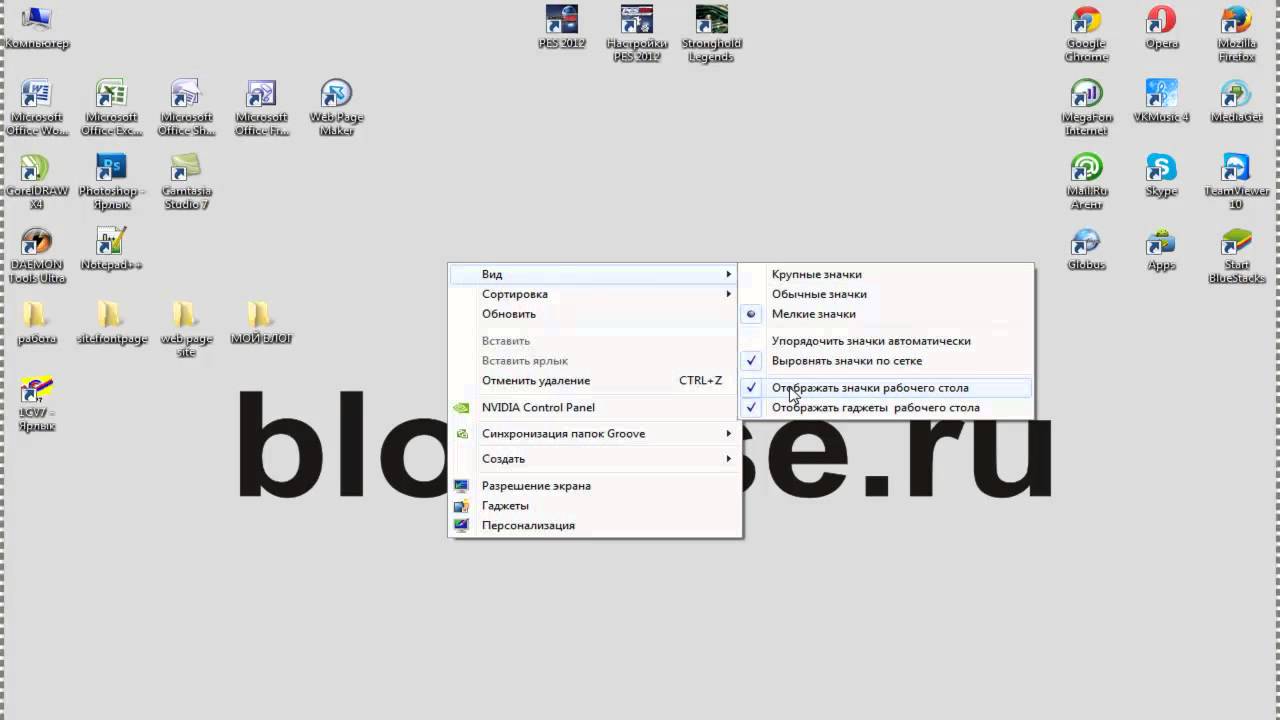Toggle Отображать значки рабочего стола

click(x=886, y=388)
